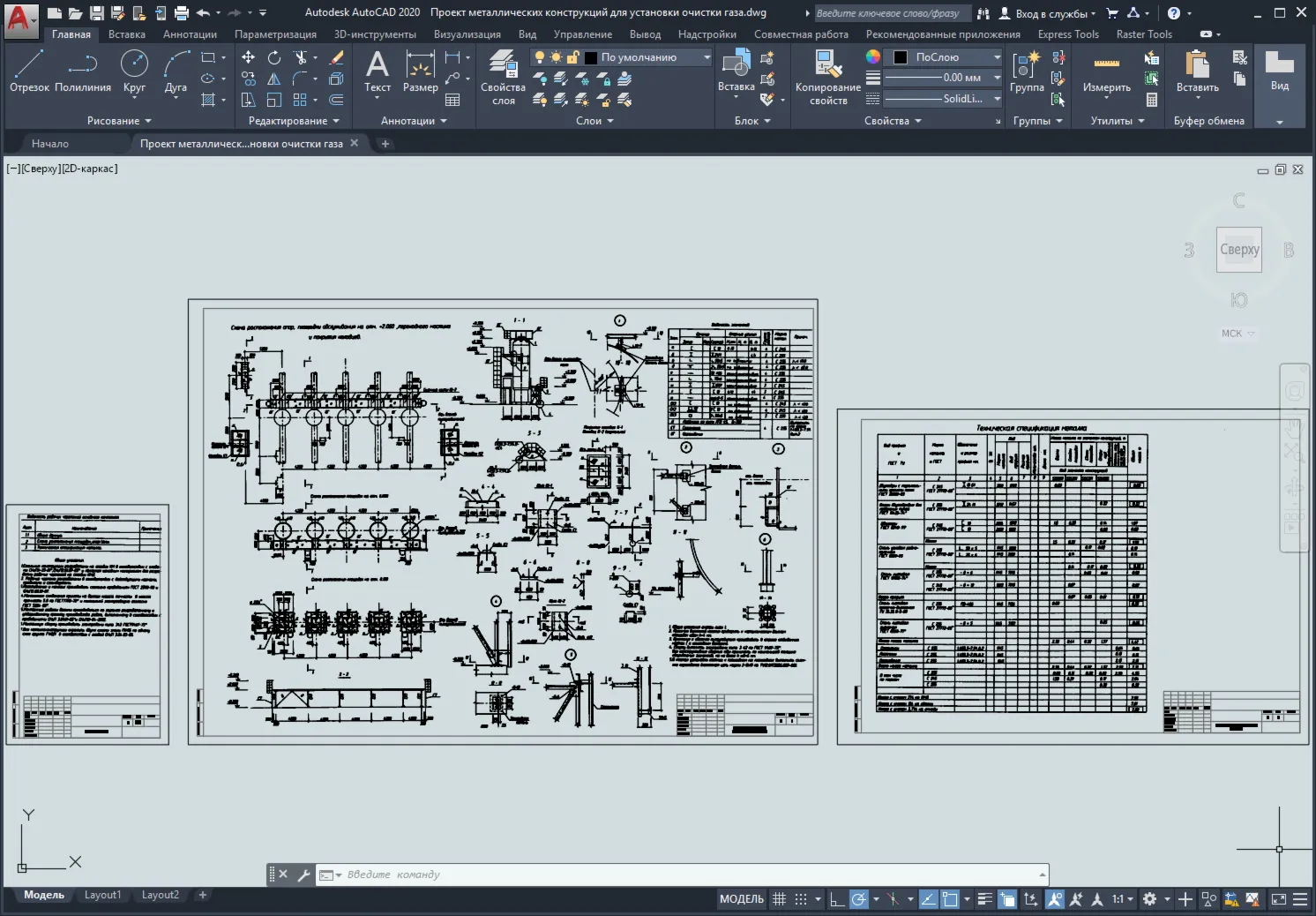This screenshot has height=916, width=1316.
Task: Toggle МОДЕЛЬ space in status bar
Action: [x=742, y=899]
